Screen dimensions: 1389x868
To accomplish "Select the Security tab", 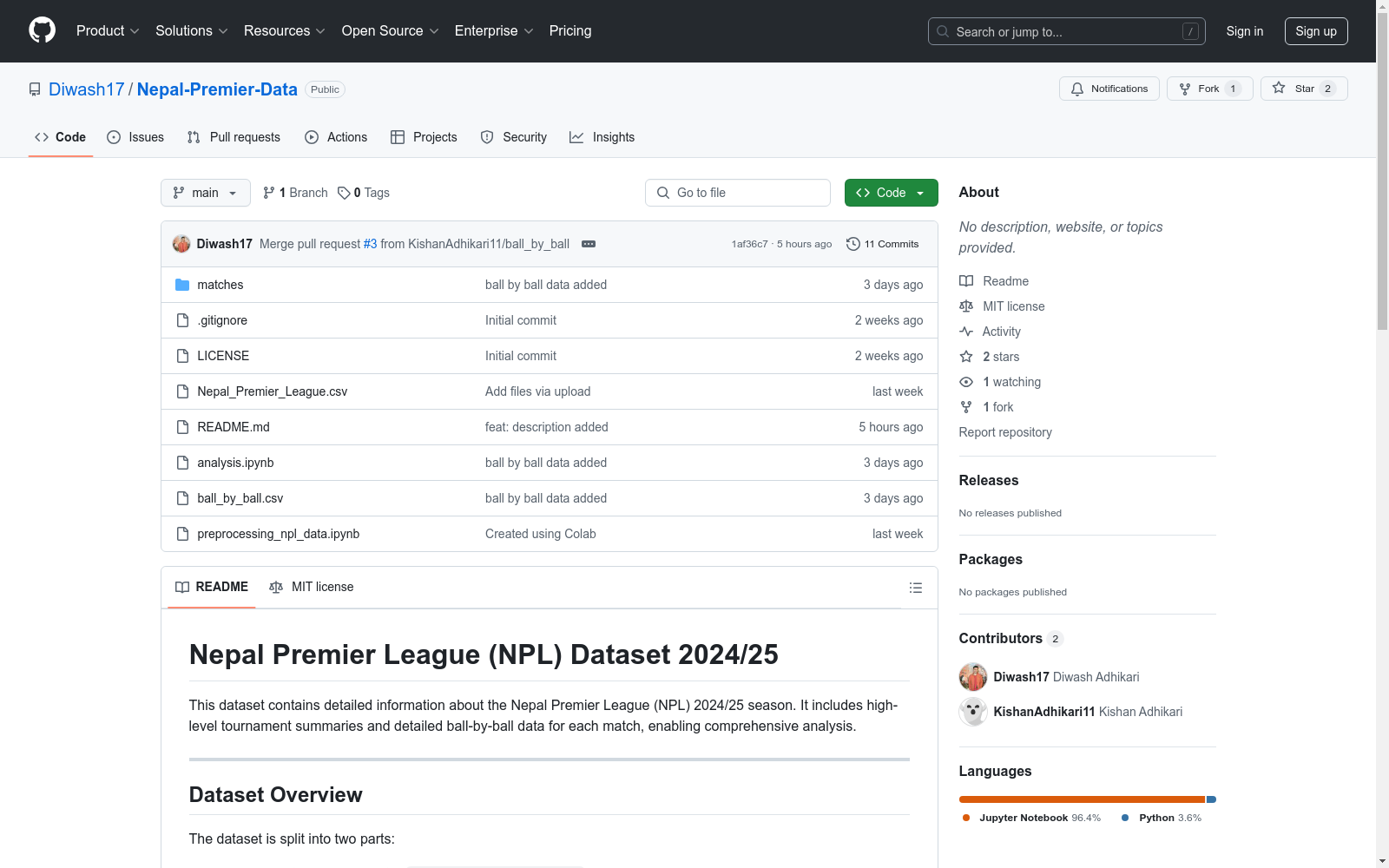I will (x=514, y=137).
